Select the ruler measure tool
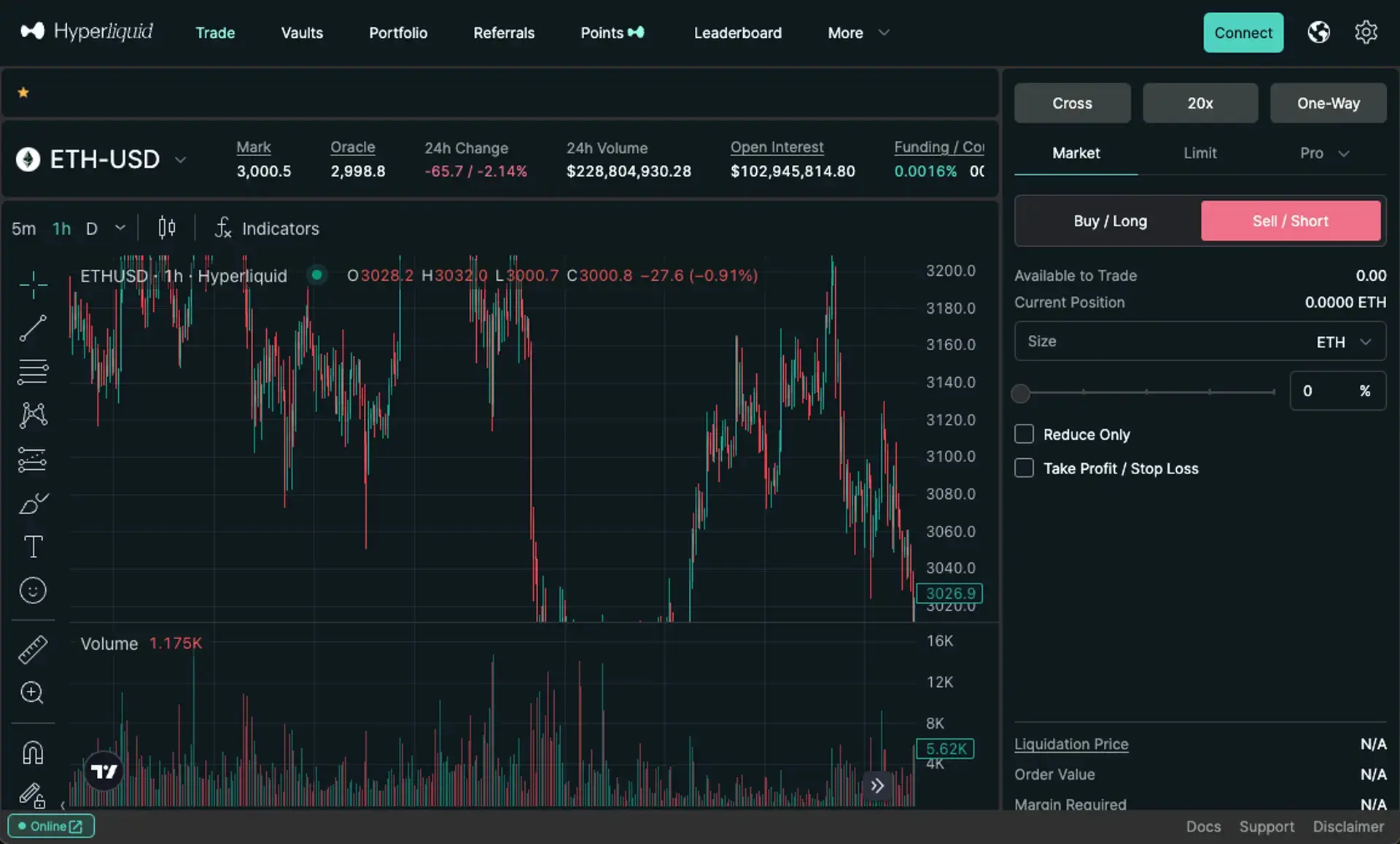The height and width of the screenshot is (844, 1400). pos(33,649)
